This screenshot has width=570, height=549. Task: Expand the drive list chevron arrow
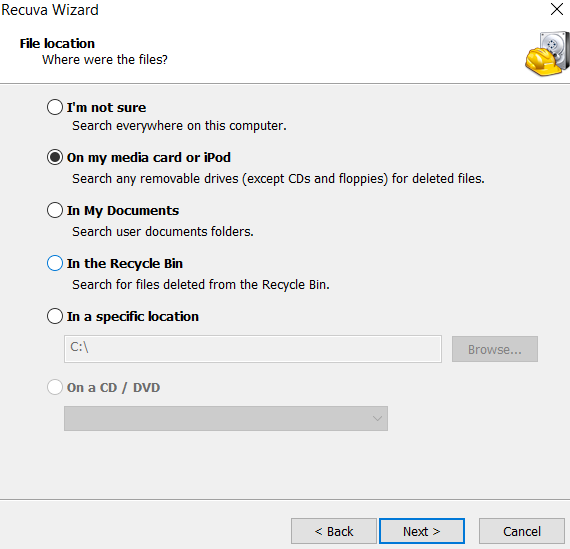pyautogui.click(x=377, y=418)
